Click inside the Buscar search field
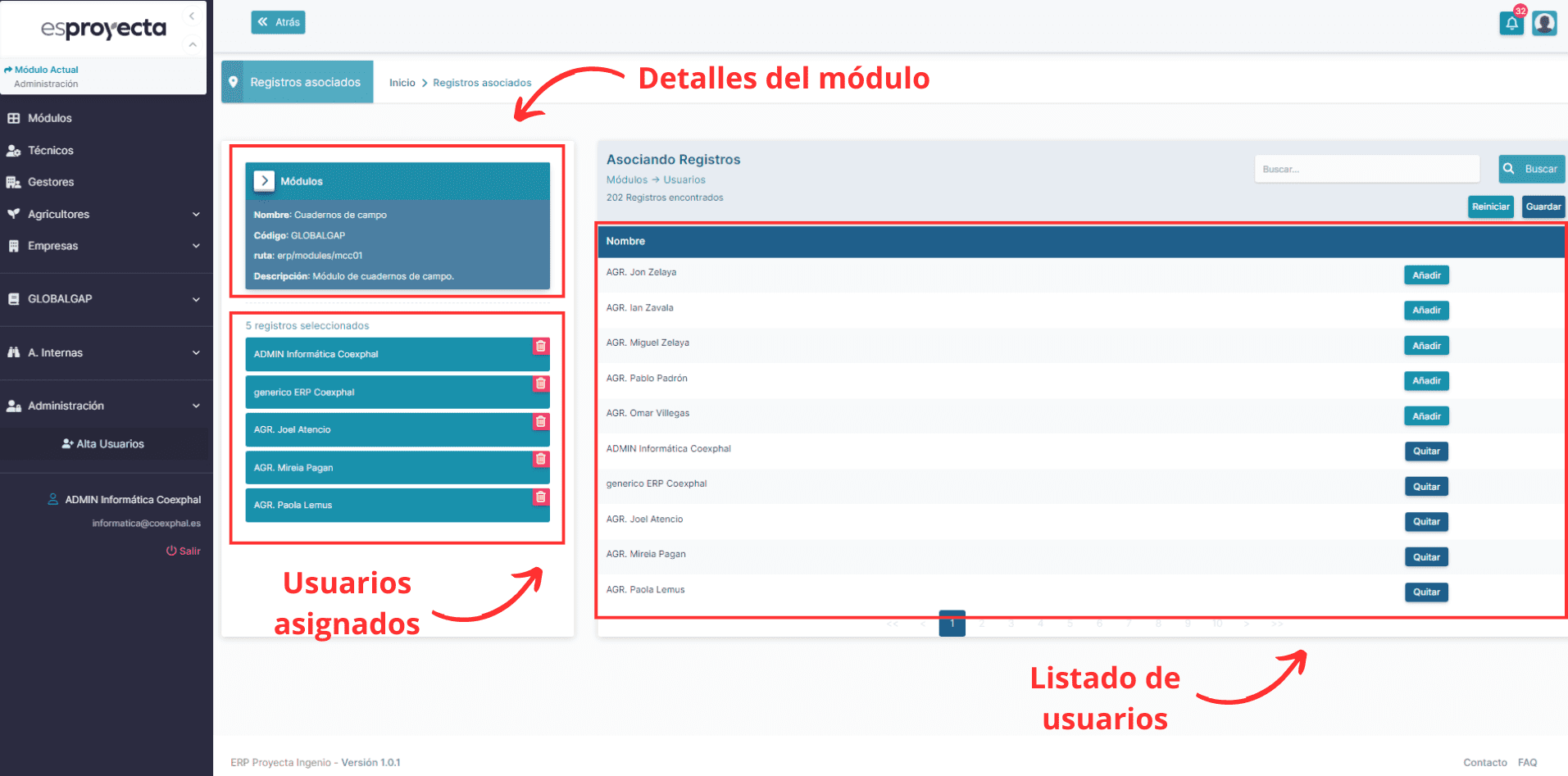 pyautogui.click(x=1366, y=169)
